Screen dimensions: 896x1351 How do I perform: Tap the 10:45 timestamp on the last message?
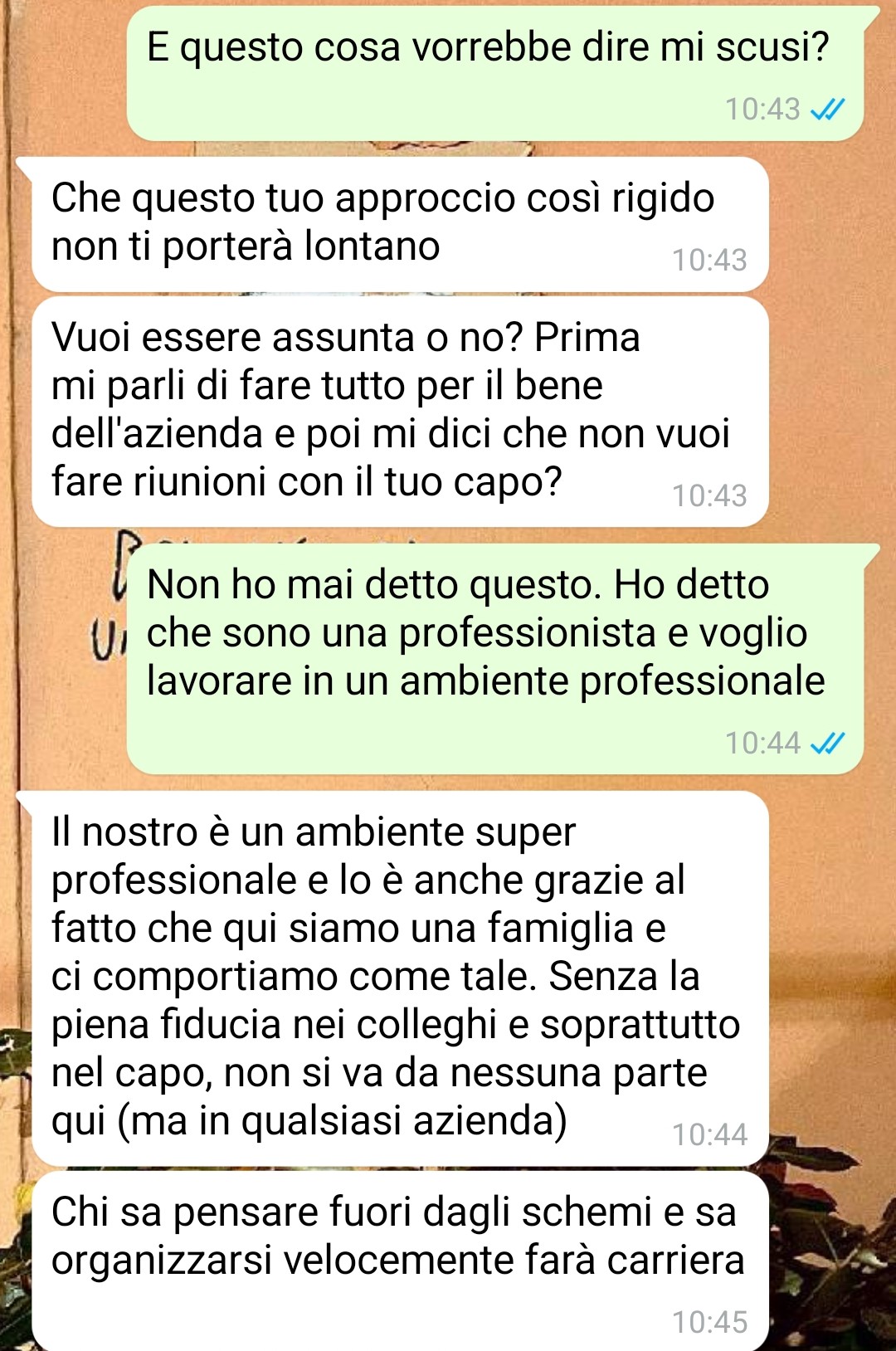click(x=709, y=1322)
